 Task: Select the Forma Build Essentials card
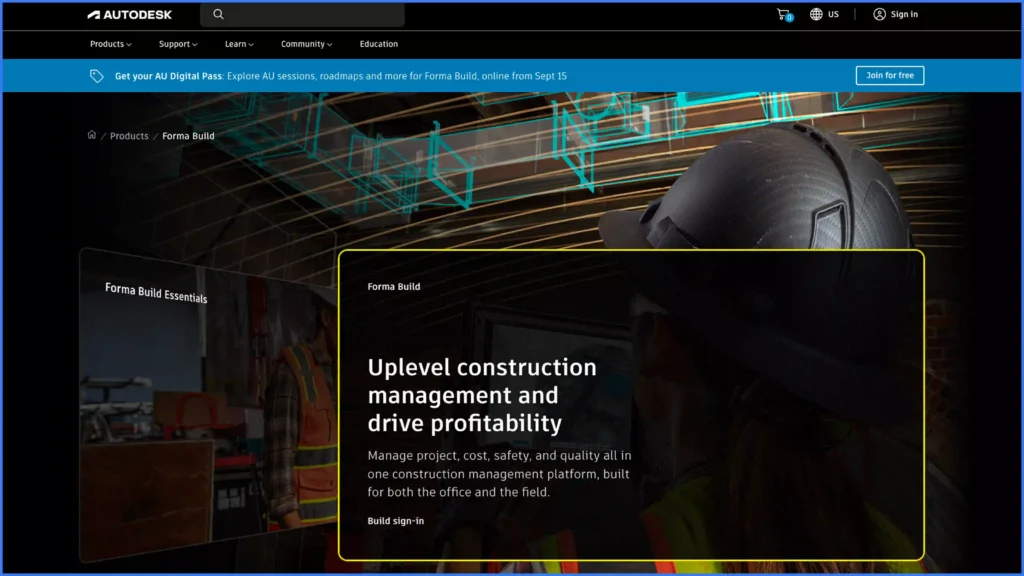coord(208,405)
